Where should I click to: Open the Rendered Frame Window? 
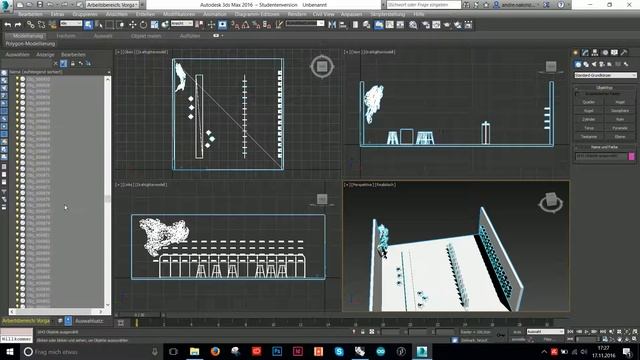coord(436,25)
